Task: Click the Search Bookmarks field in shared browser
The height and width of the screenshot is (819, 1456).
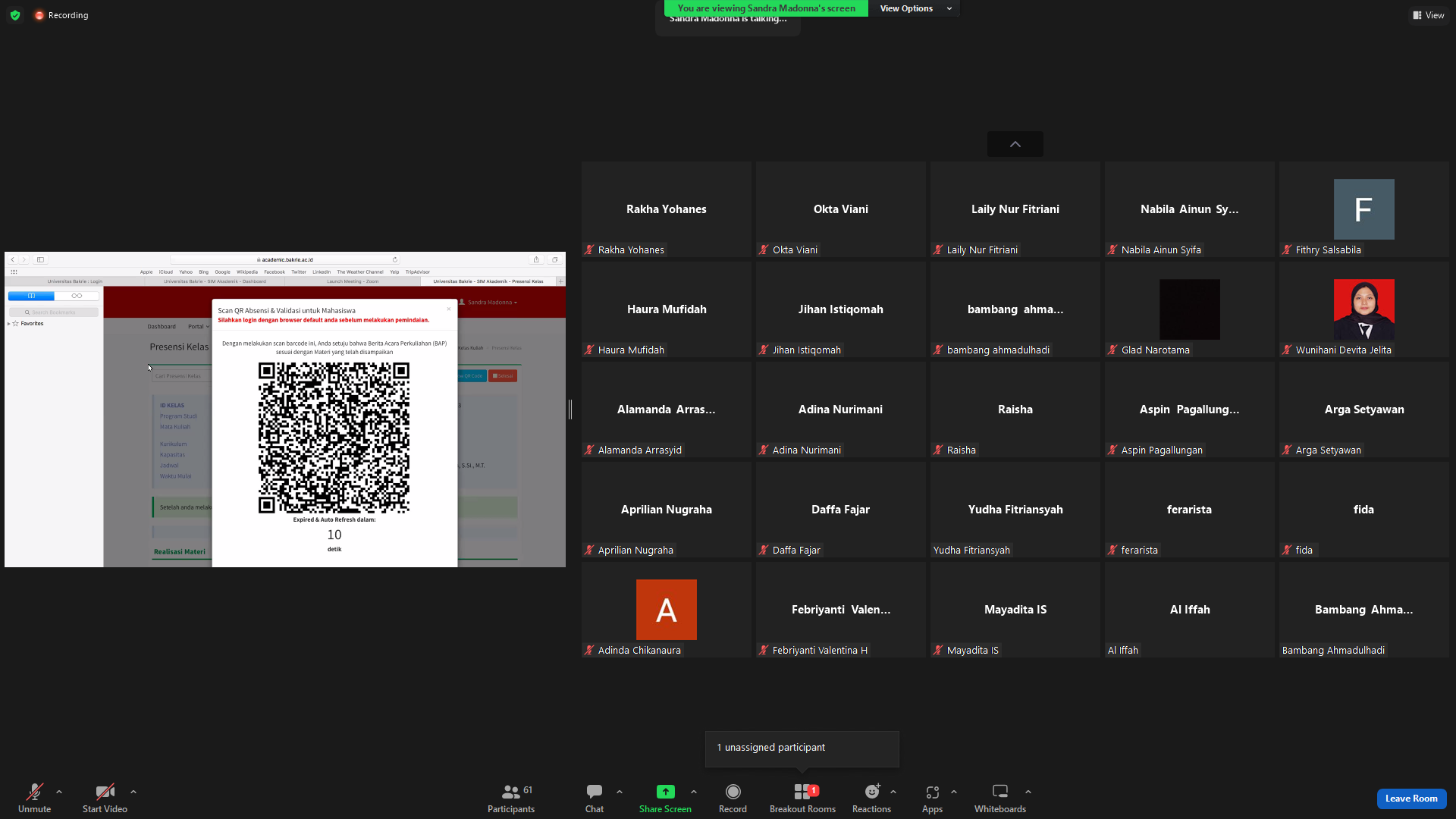Action: click(54, 312)
